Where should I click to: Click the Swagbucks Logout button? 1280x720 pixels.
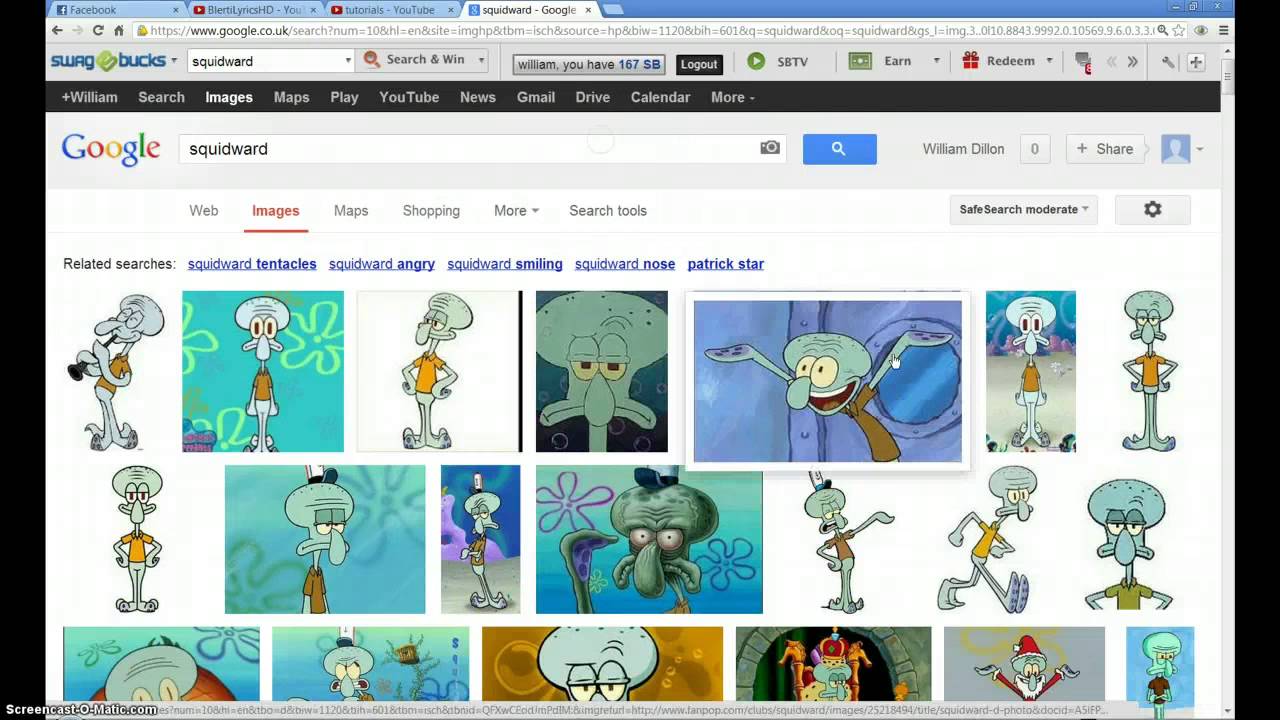[699, 64]
